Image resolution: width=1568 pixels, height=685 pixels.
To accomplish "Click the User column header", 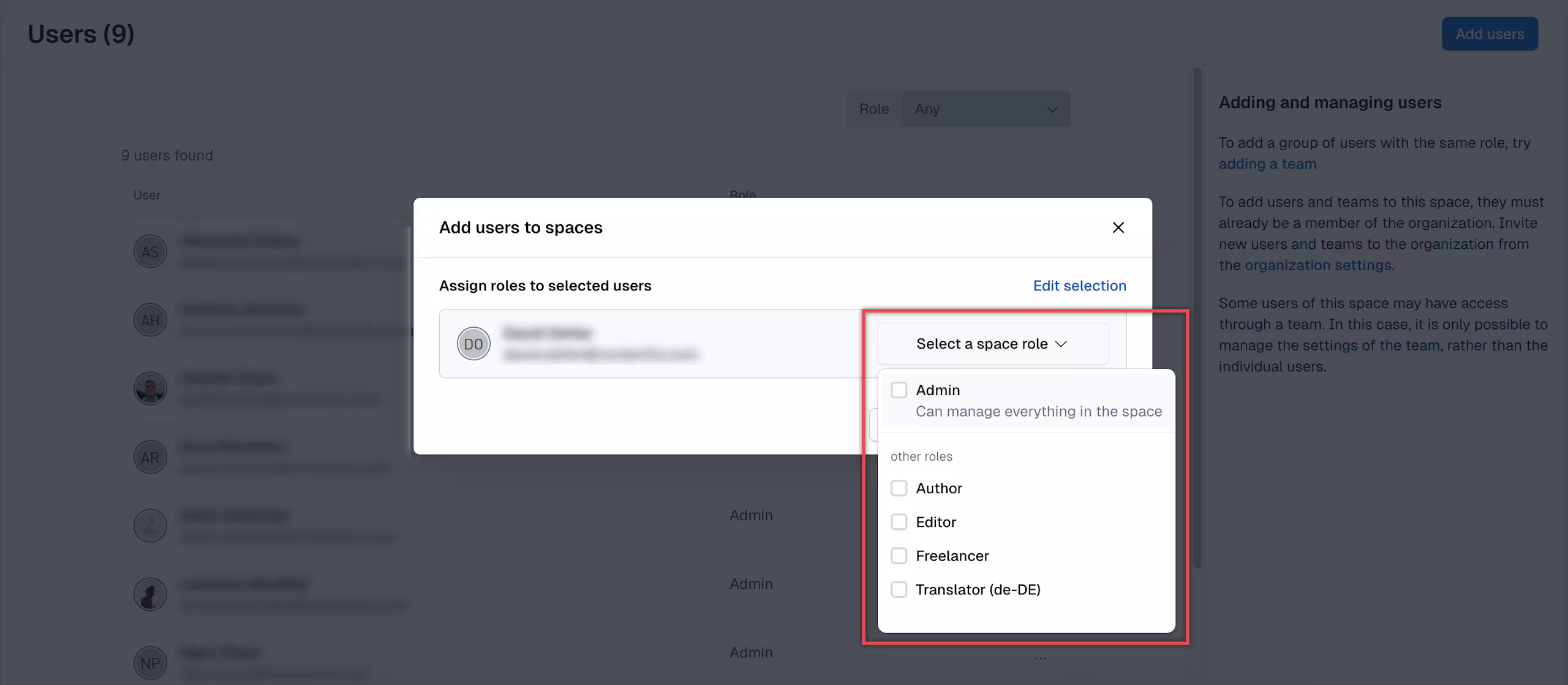I will [147, 195].
